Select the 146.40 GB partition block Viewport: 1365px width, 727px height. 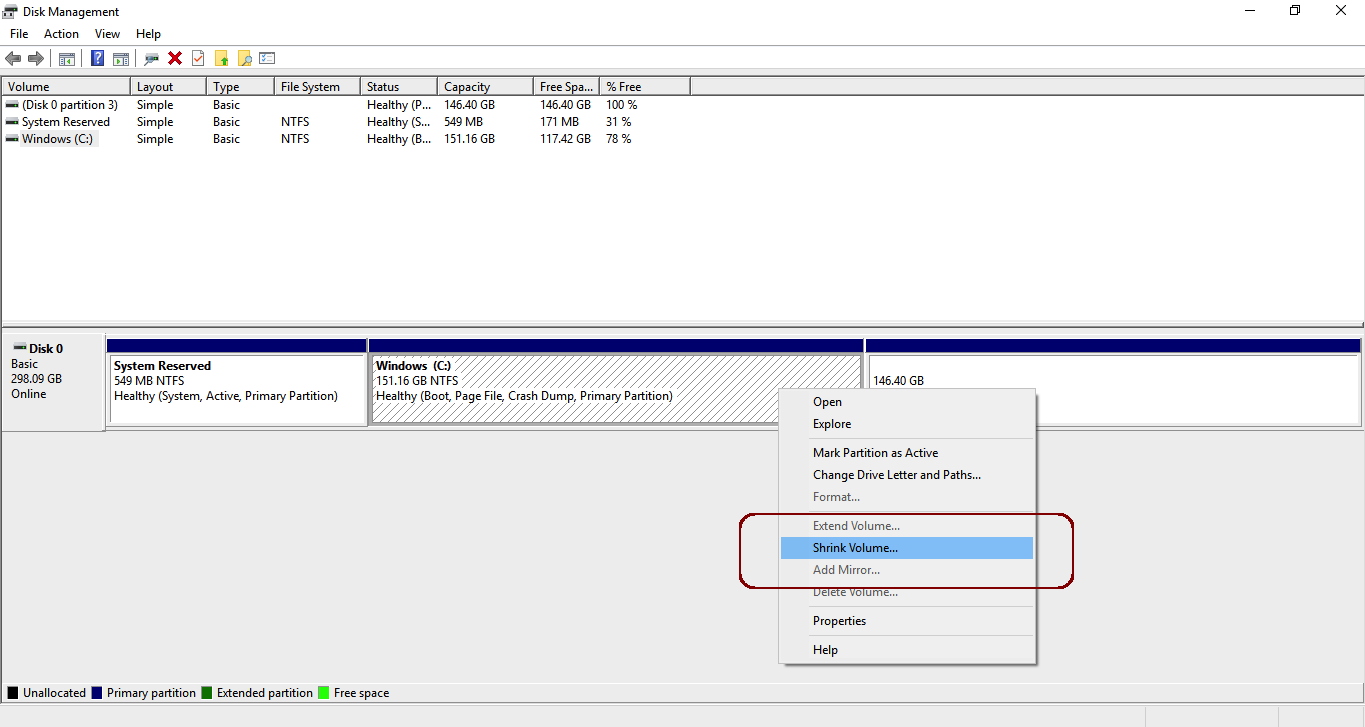1113,382
